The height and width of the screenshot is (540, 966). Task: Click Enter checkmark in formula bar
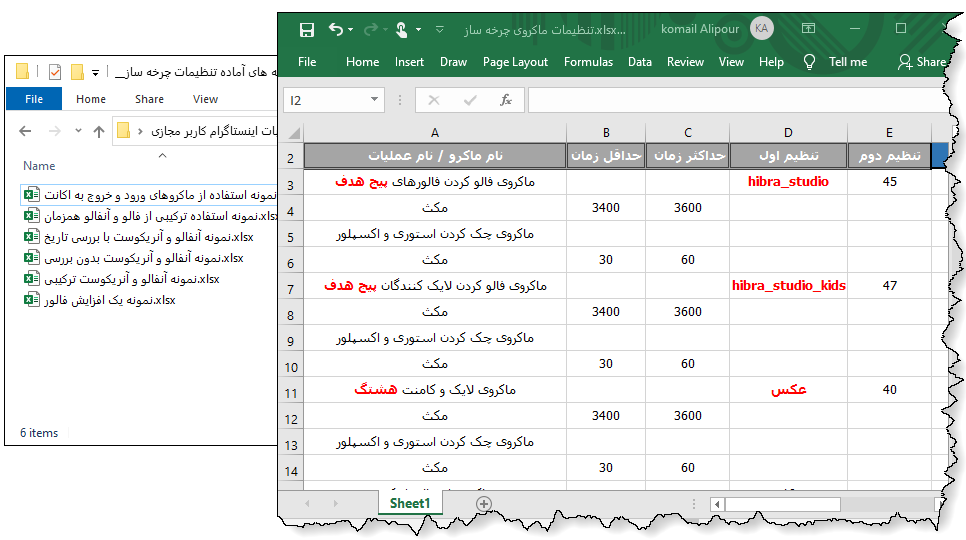point(470,100)
